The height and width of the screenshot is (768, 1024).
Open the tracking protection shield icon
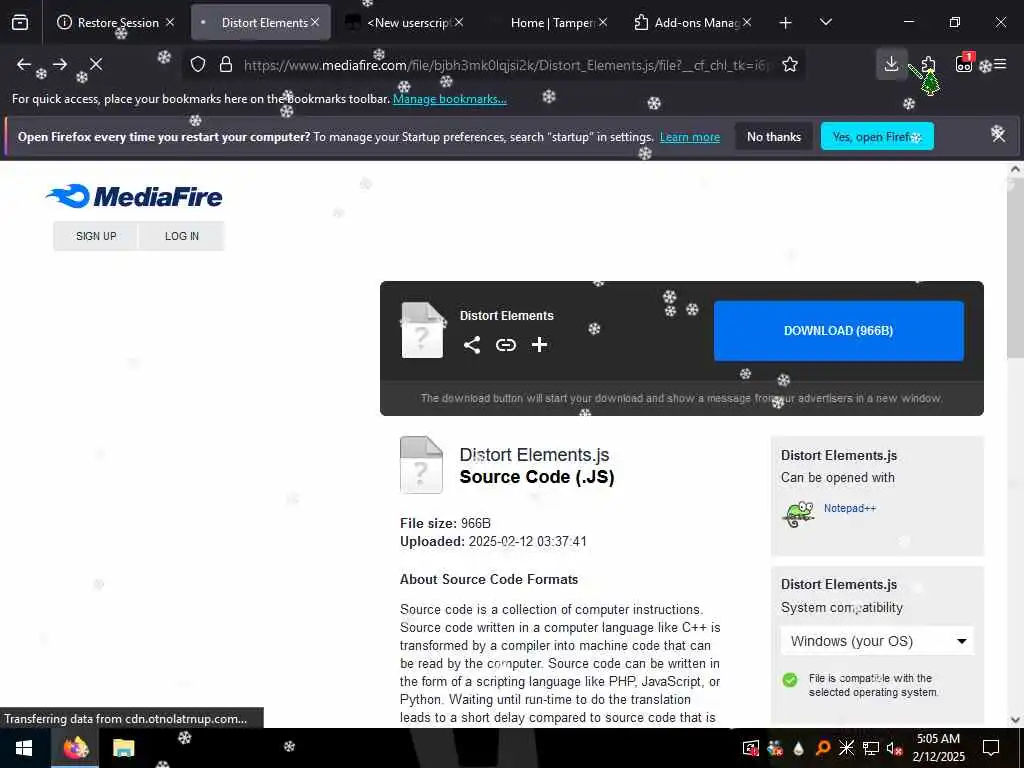[x=198, y=64]
